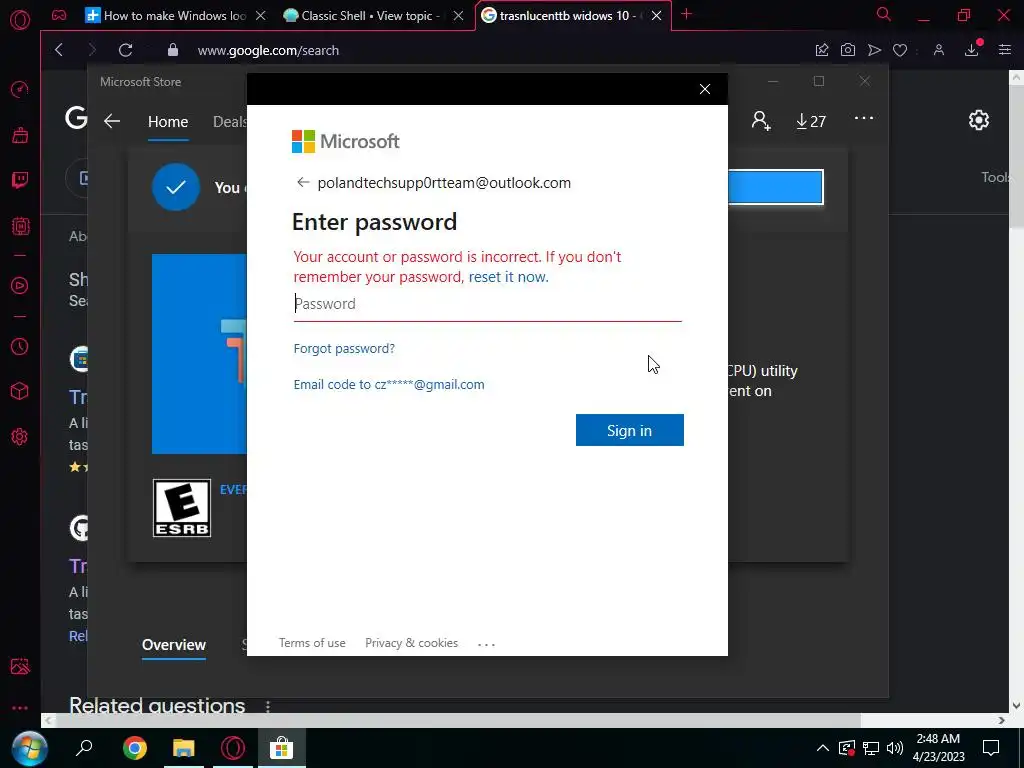Open Opera downloads icon
The height and width of the screenshot is (768, 1024).
(972, 50)
